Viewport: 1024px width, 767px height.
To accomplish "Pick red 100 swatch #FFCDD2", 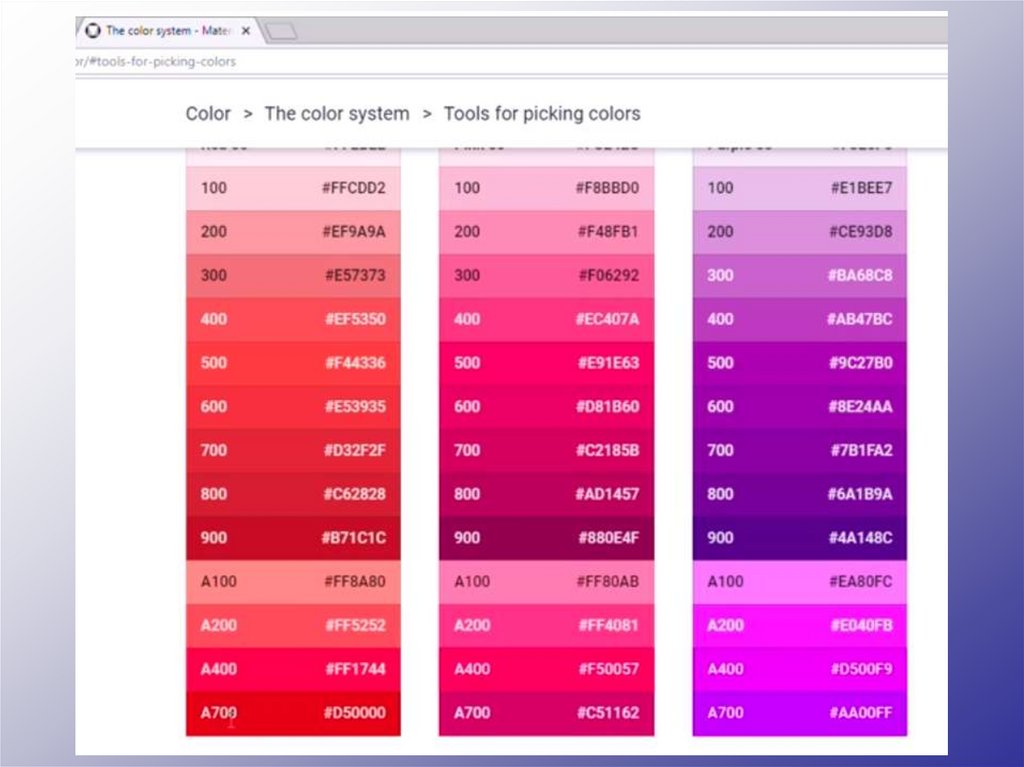I will (293, 188).
